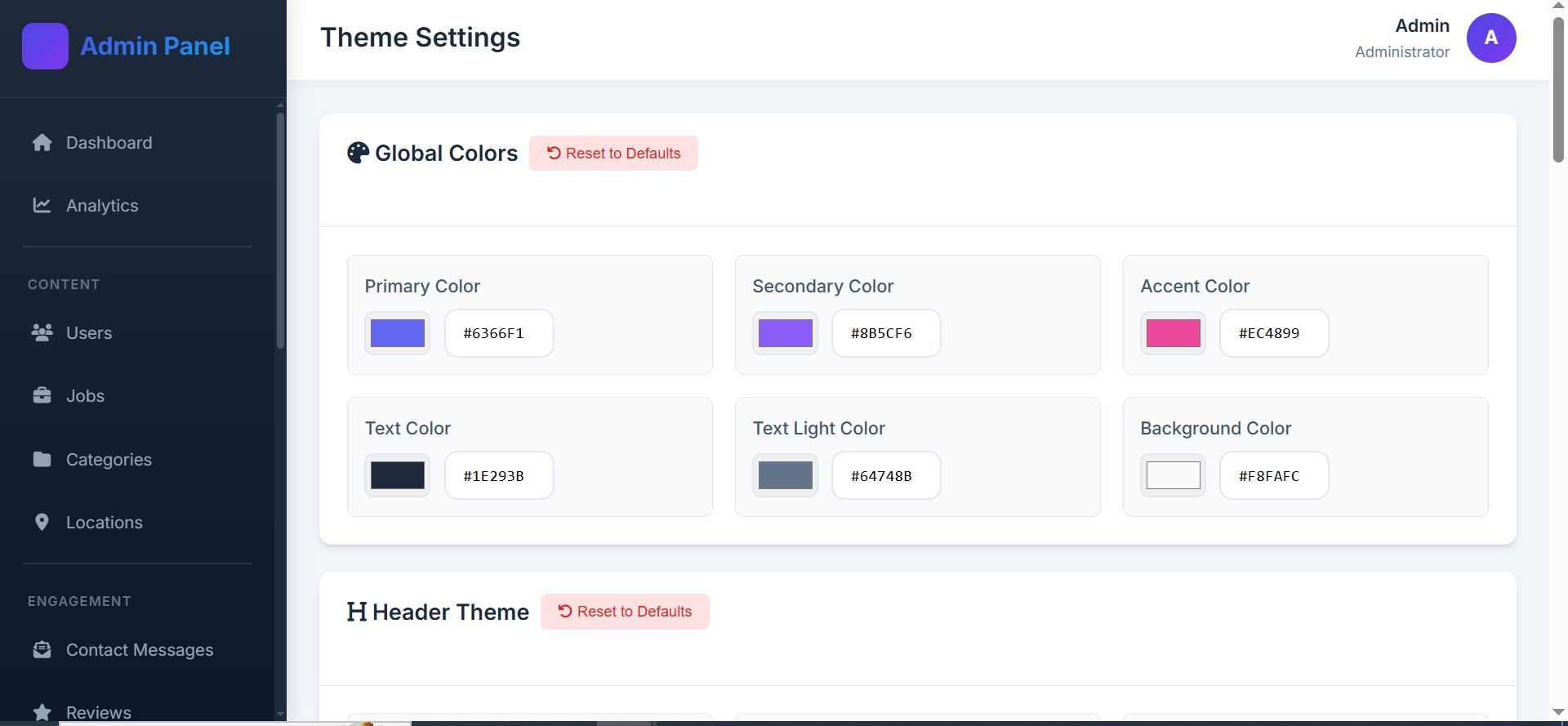Click the Contact Messages envelope icon

click(42, 650)
